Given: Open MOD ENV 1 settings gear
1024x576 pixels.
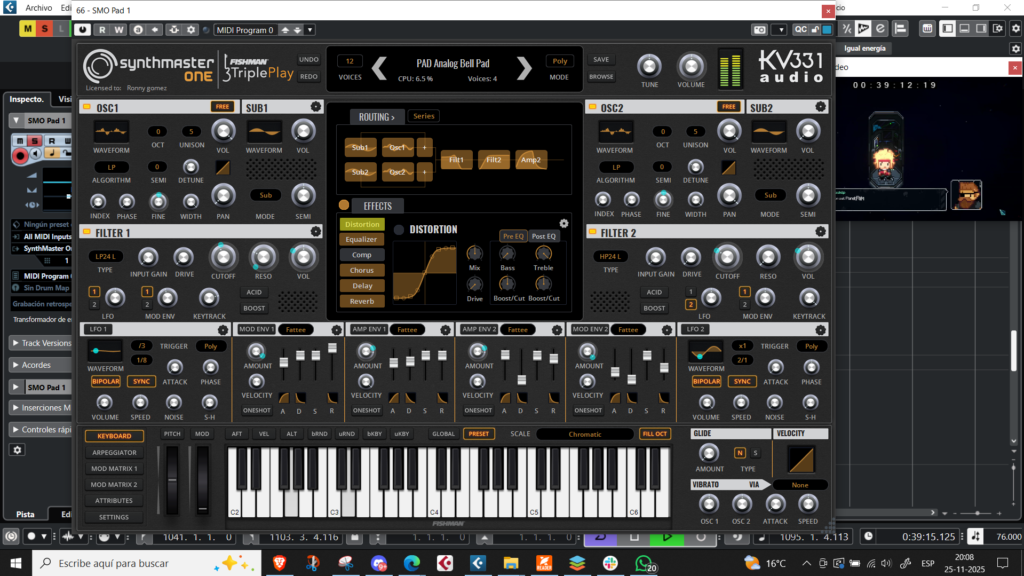Looking at the screenshot, I should (x=336, y=330).
